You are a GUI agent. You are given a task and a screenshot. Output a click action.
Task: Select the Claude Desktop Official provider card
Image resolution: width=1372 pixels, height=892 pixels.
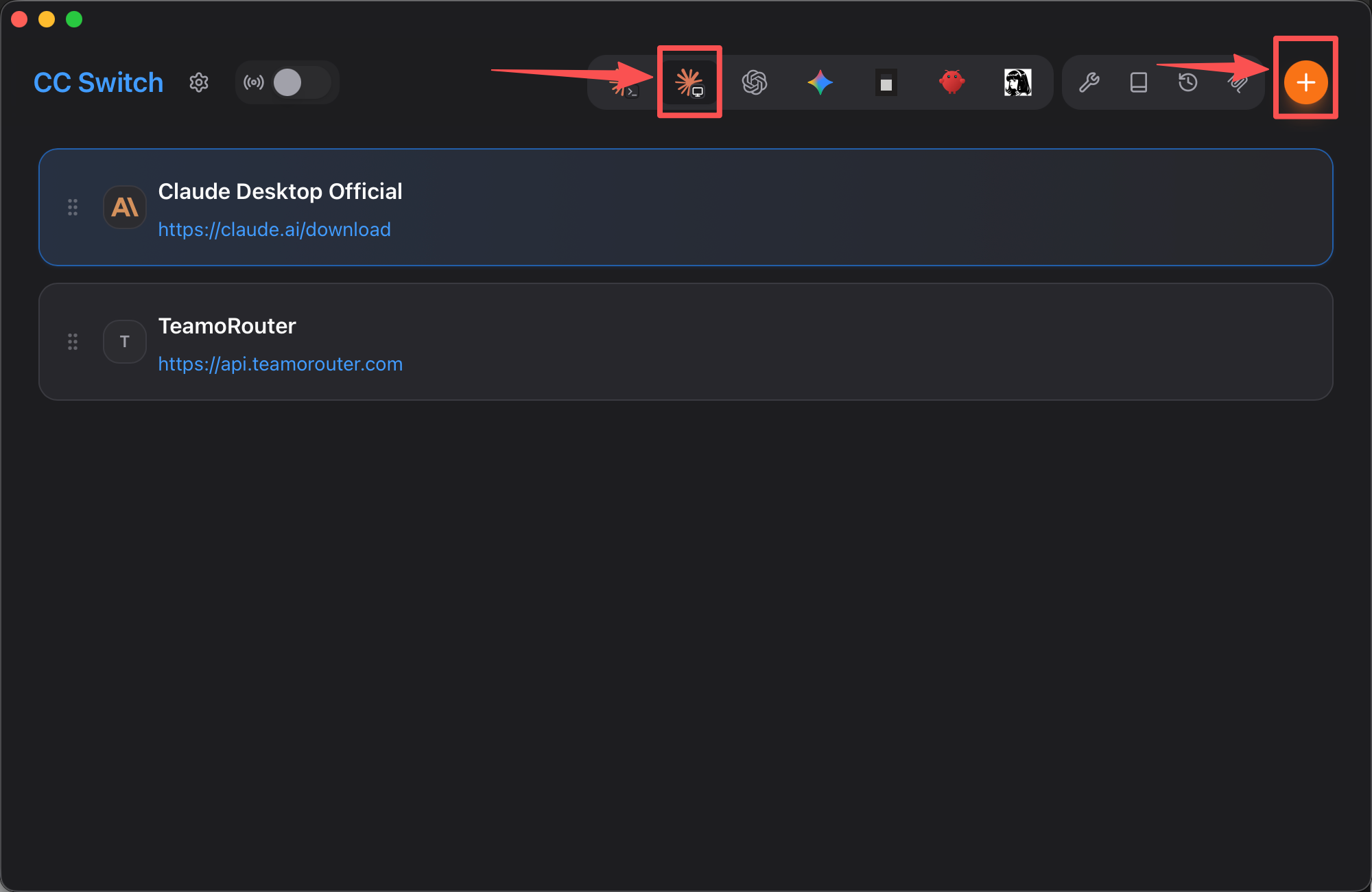tap(686, 207)
